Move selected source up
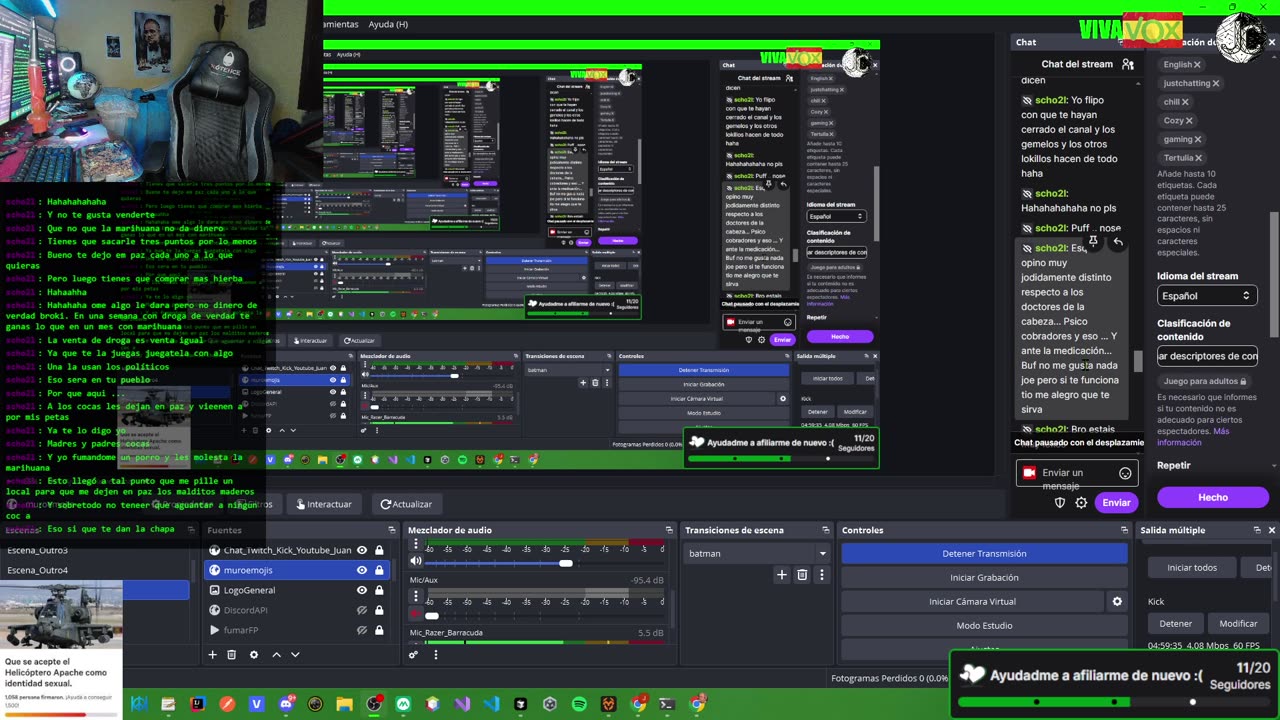The width and height of the screenshot is (1280, 720). point(277,654)
